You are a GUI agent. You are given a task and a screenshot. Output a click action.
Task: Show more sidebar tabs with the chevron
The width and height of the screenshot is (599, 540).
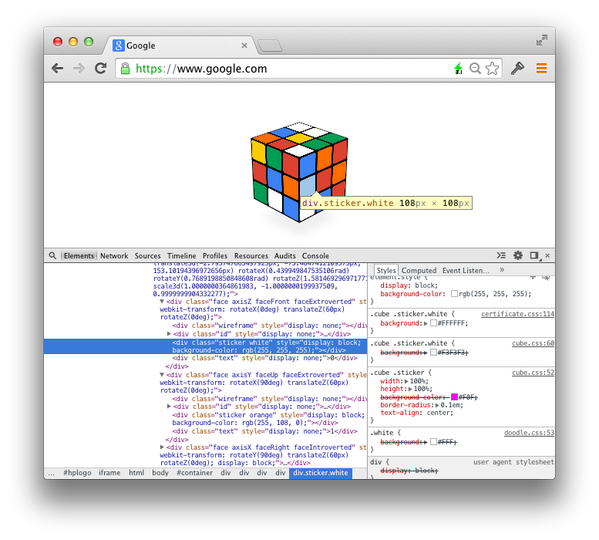(502, 270)
